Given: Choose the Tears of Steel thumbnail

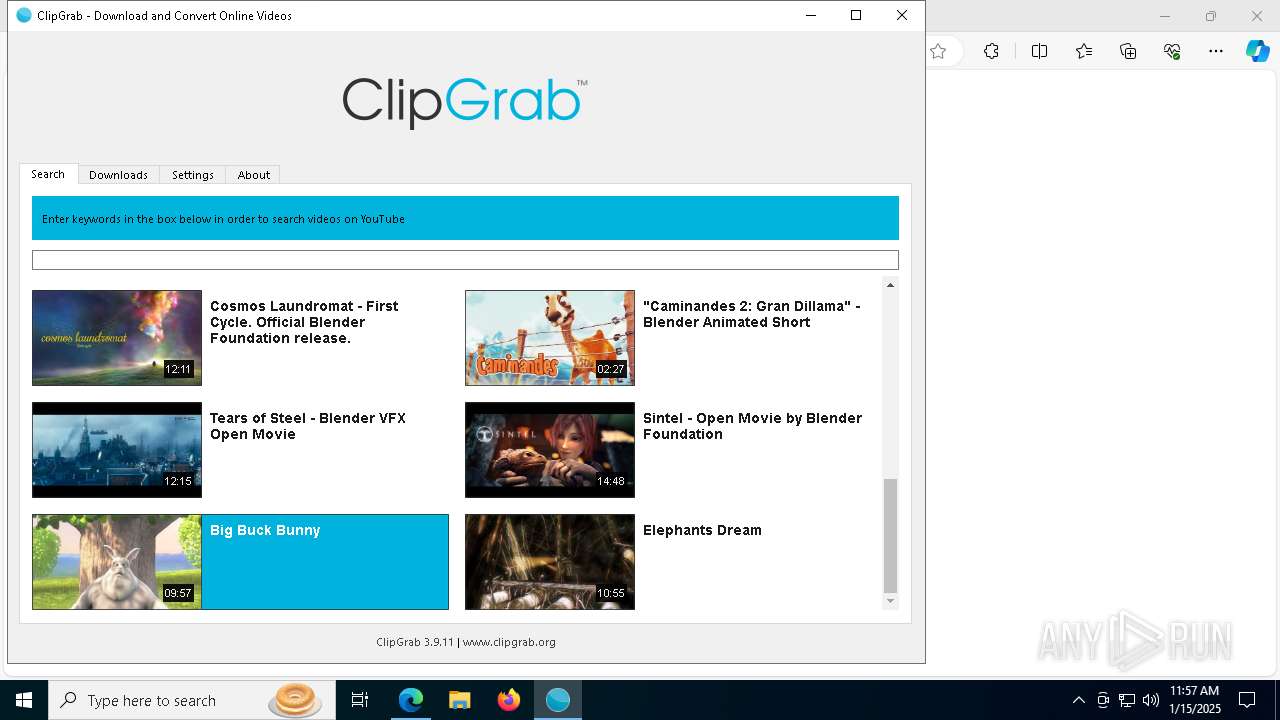Looking at the screenshot, I should coord(117,450).
